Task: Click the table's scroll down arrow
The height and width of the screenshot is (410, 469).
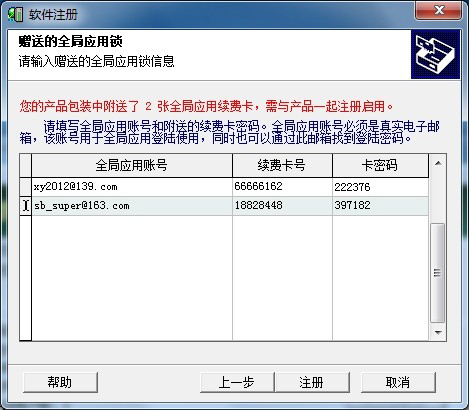Action: click(x=438, y=332)
